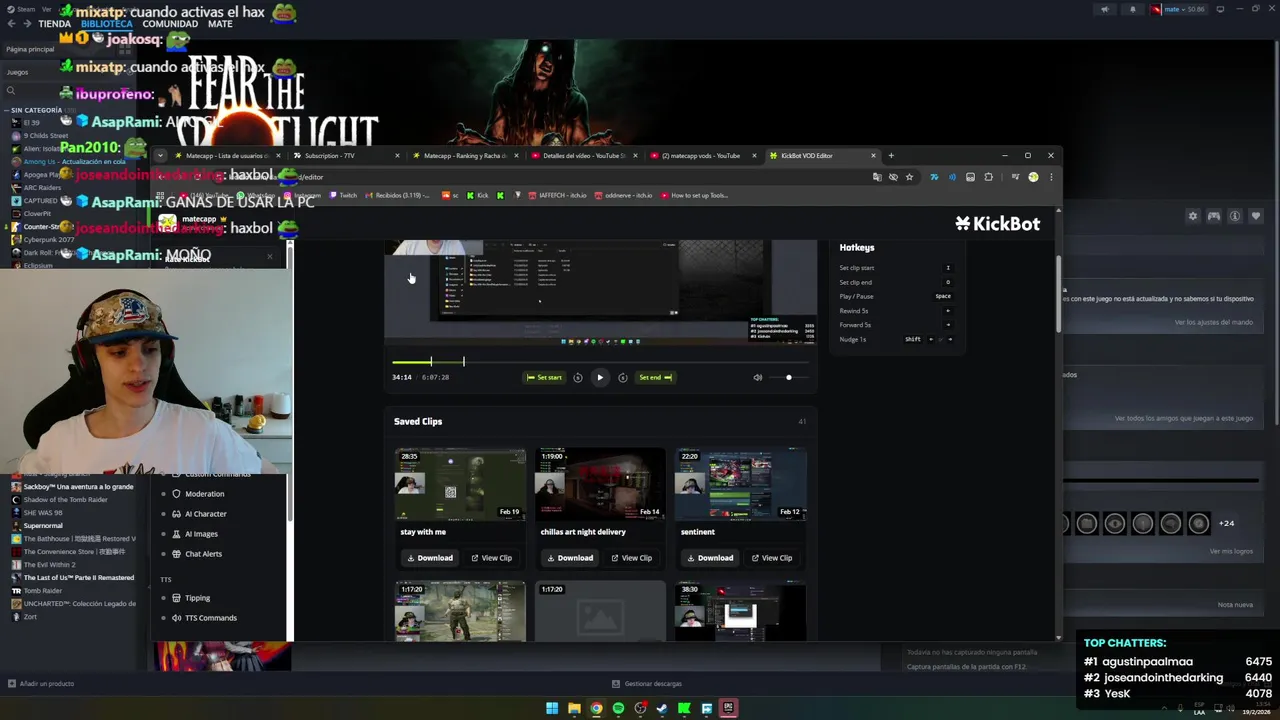Image resolution: width=1280 pixels, height=720 pixels.
Task: Adjust the volume slider knob
Action: point(789,377)
